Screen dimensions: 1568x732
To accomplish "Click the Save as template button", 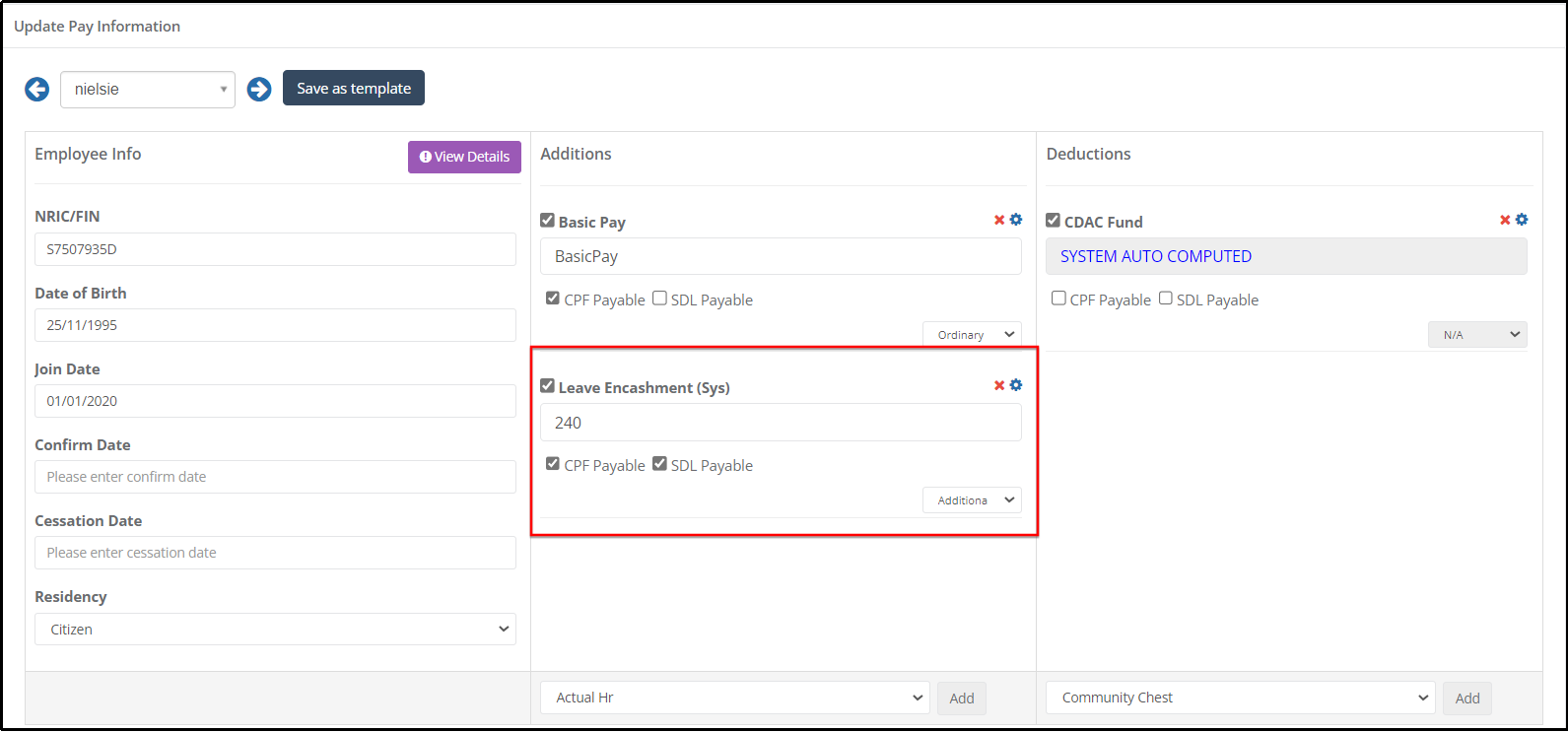I will coord(354,88).
